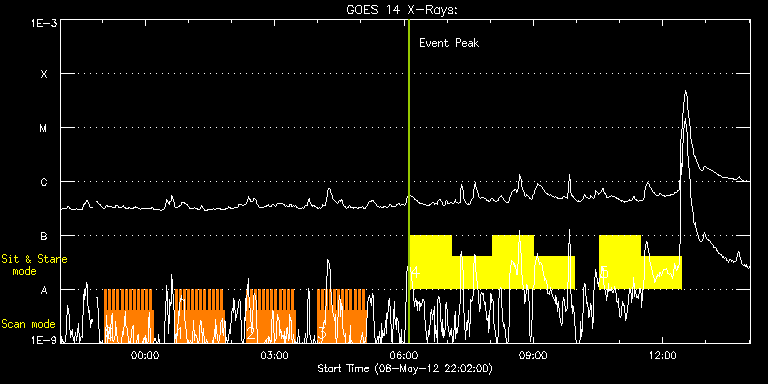Select the Event Peak label text

[449, 43]
